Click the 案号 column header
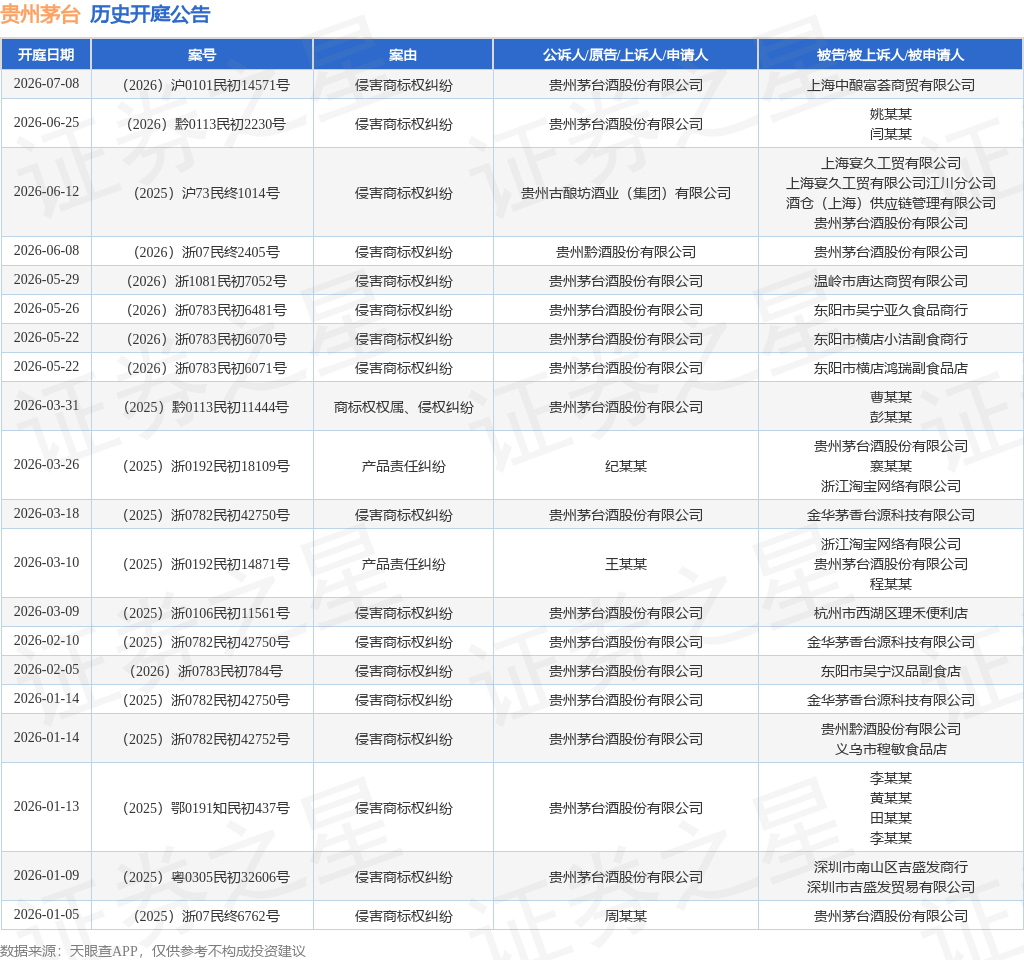 202,55
